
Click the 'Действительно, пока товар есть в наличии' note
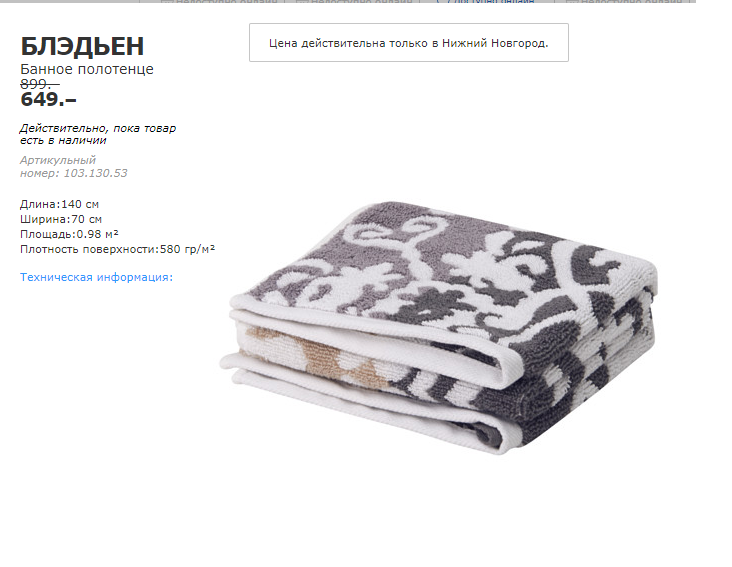(x=98, y=134)
